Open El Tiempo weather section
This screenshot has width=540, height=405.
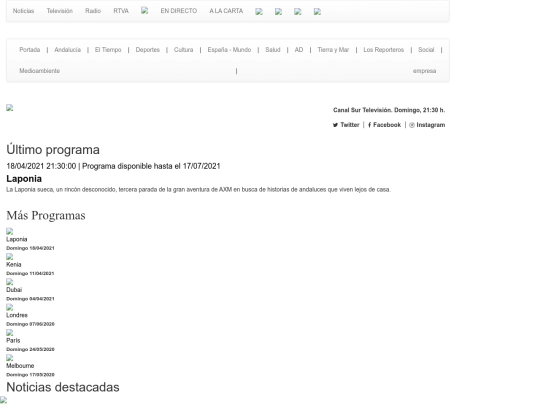click(108, 50)
